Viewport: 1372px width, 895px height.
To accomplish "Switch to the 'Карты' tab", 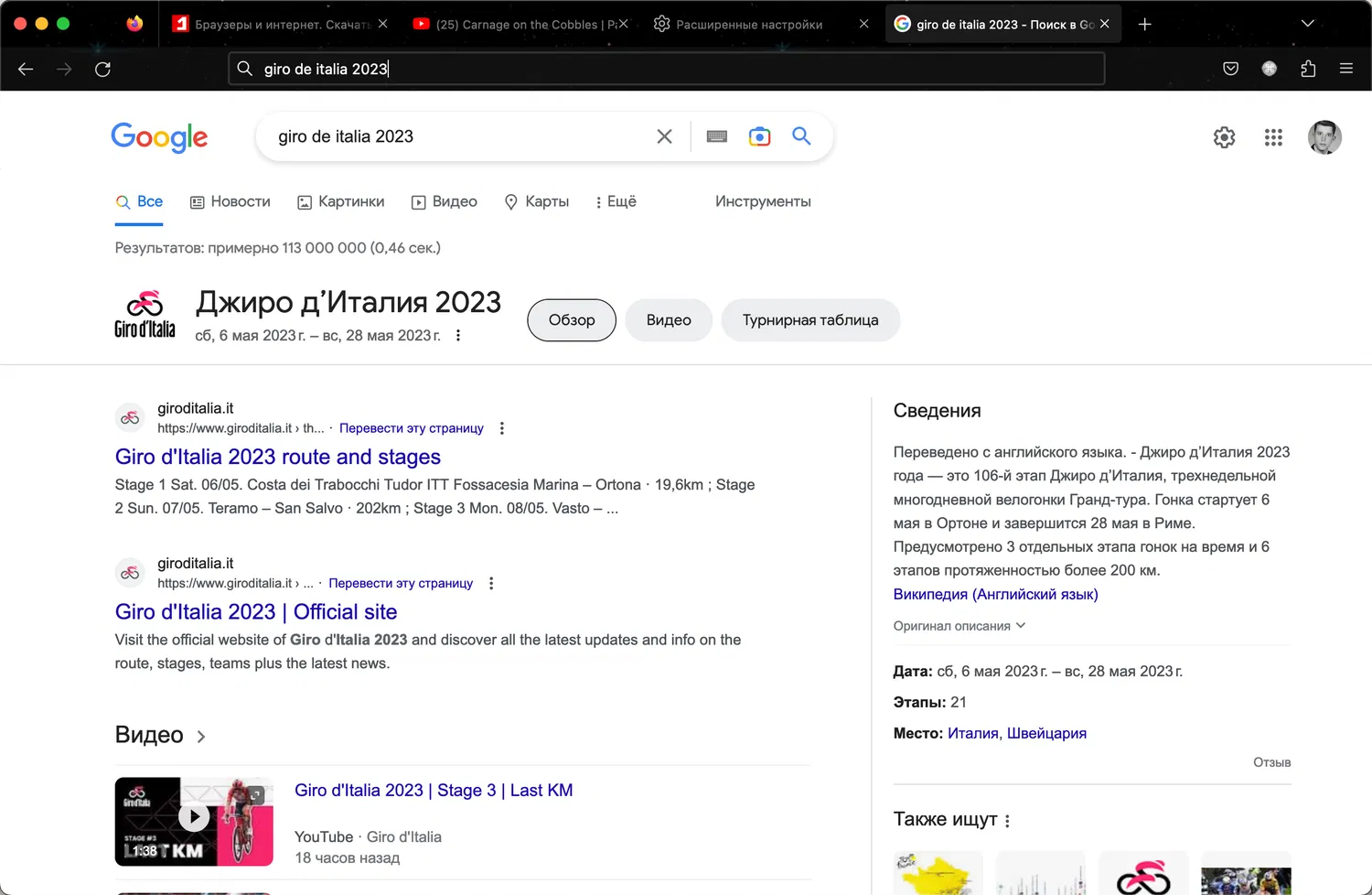I will point(537,202).
